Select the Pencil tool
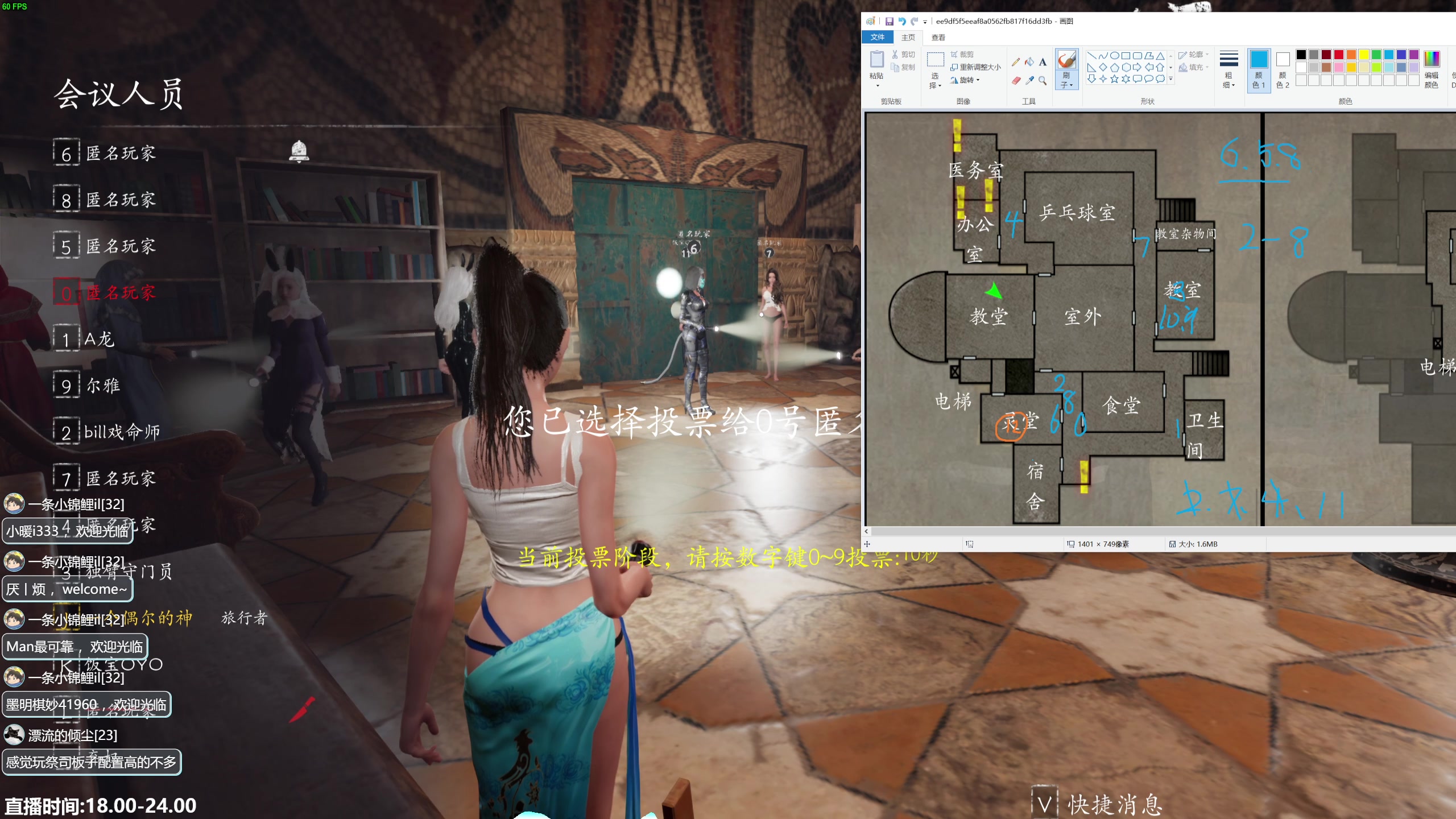Screen dimensions: 1456x819 [x=1016, y=62]
